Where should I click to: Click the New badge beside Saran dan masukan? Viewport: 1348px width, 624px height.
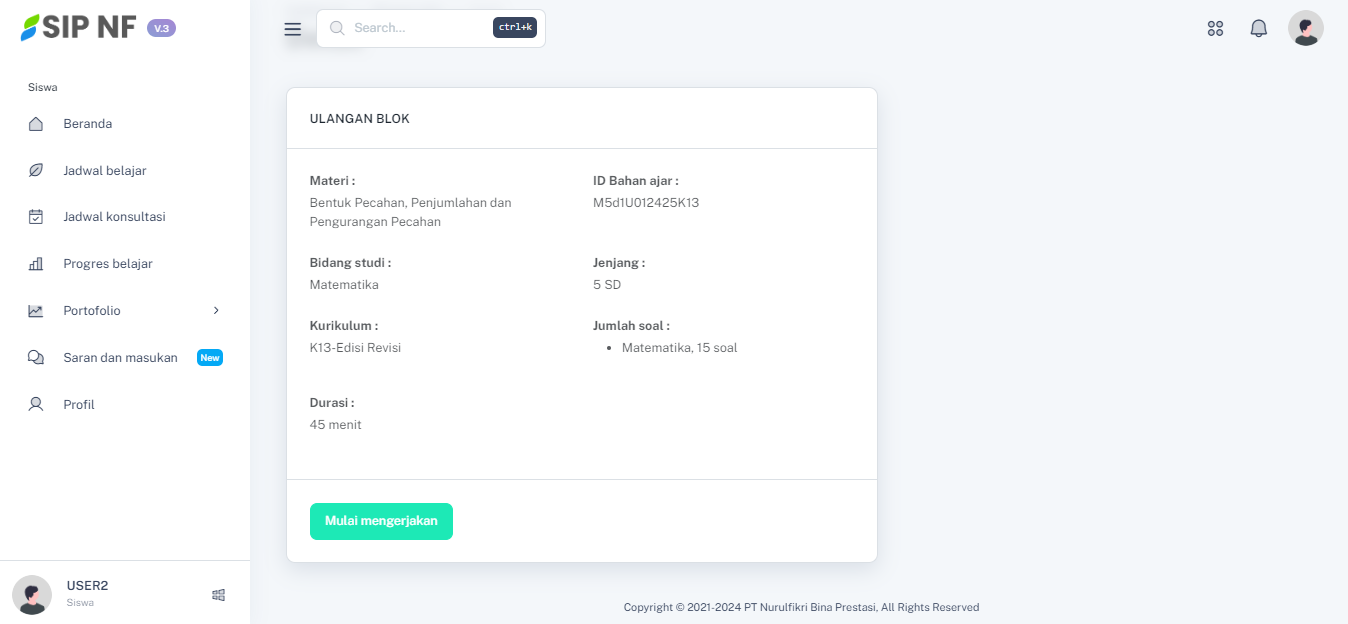tap(210, 358)
